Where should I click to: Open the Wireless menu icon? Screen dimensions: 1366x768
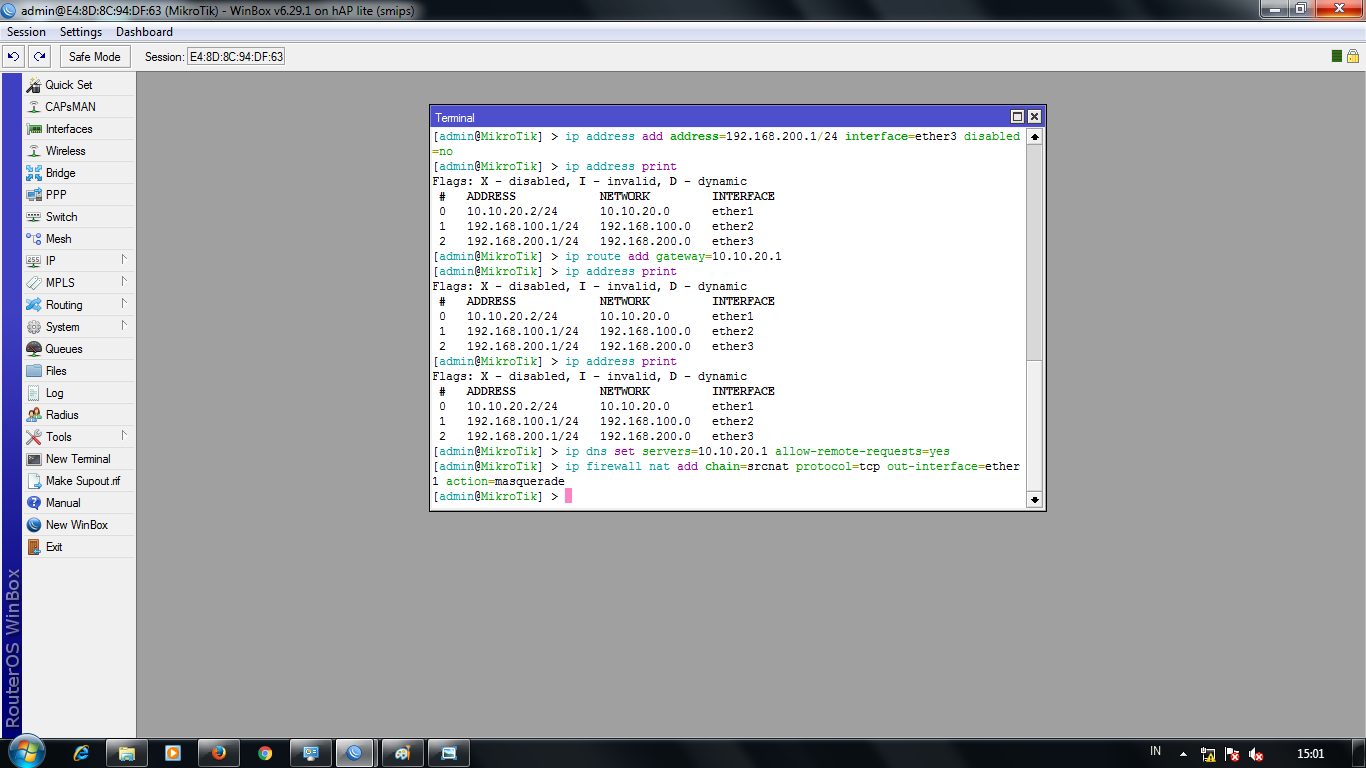pyautogui.click(x=34, y=151)
